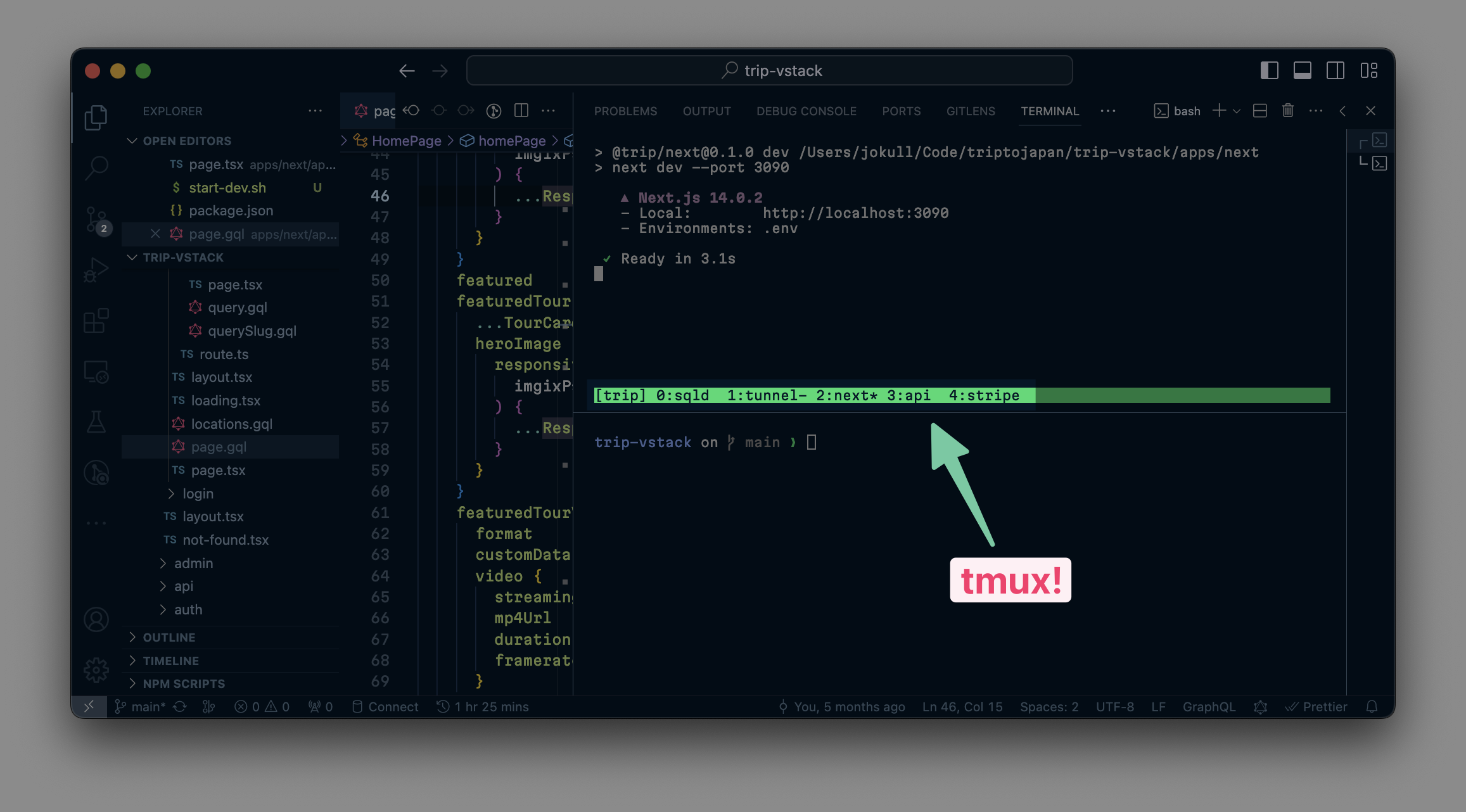Image resolution: width=1466 pixels, height=812 pixels.
Task: Open the Search view in the activity bar
Action: [96, 167]
